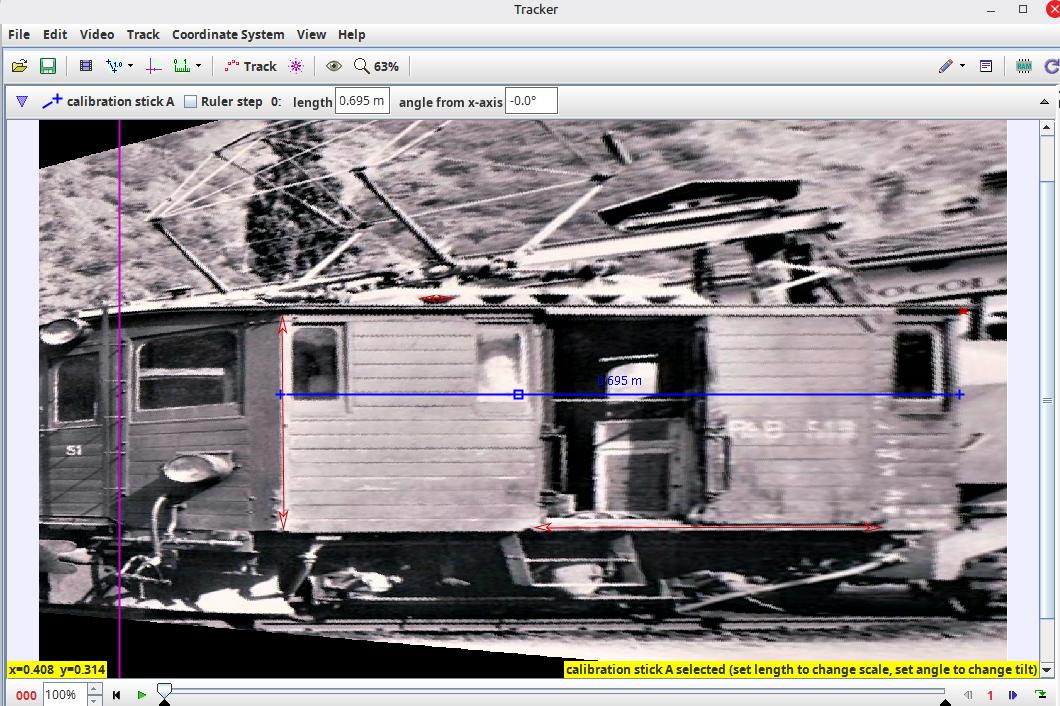Open the track selector purple triangle dropdown

click(x=22, y=101)
